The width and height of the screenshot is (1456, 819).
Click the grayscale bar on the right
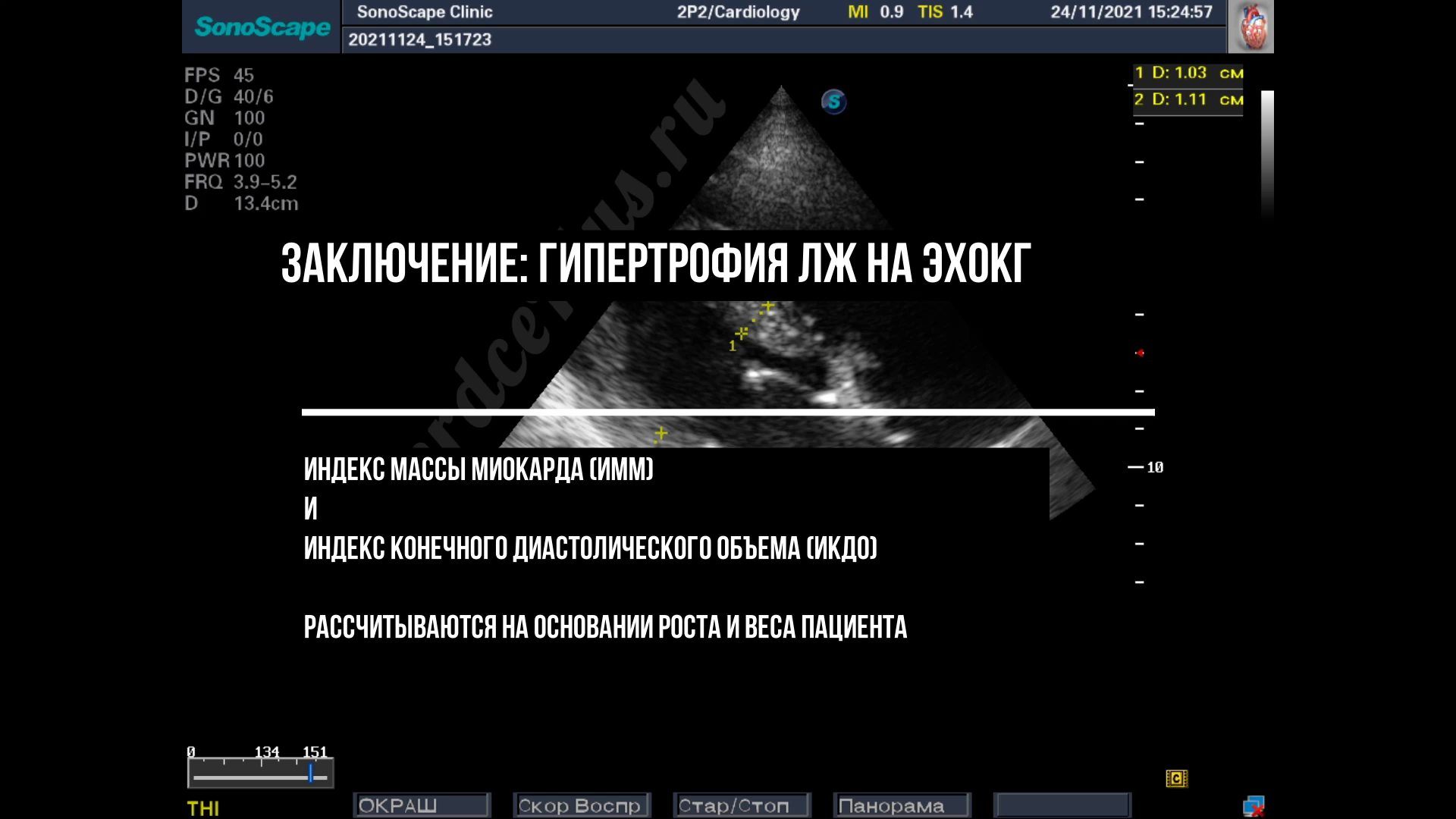point(1267,155)
